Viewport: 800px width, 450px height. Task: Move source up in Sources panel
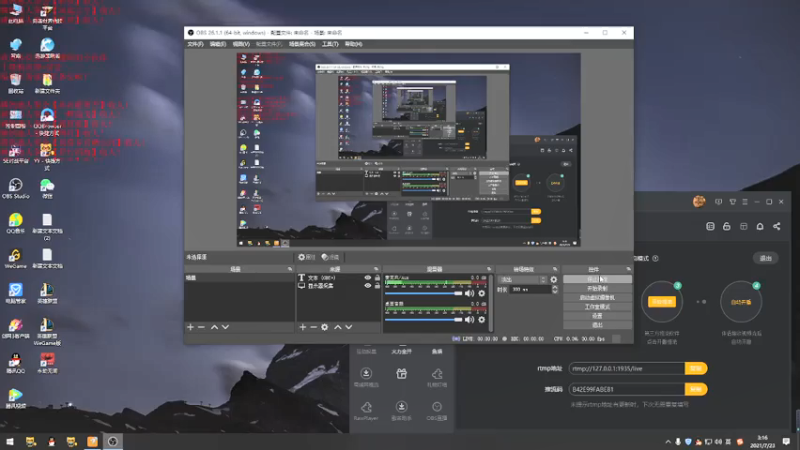[x=338, y=327]
